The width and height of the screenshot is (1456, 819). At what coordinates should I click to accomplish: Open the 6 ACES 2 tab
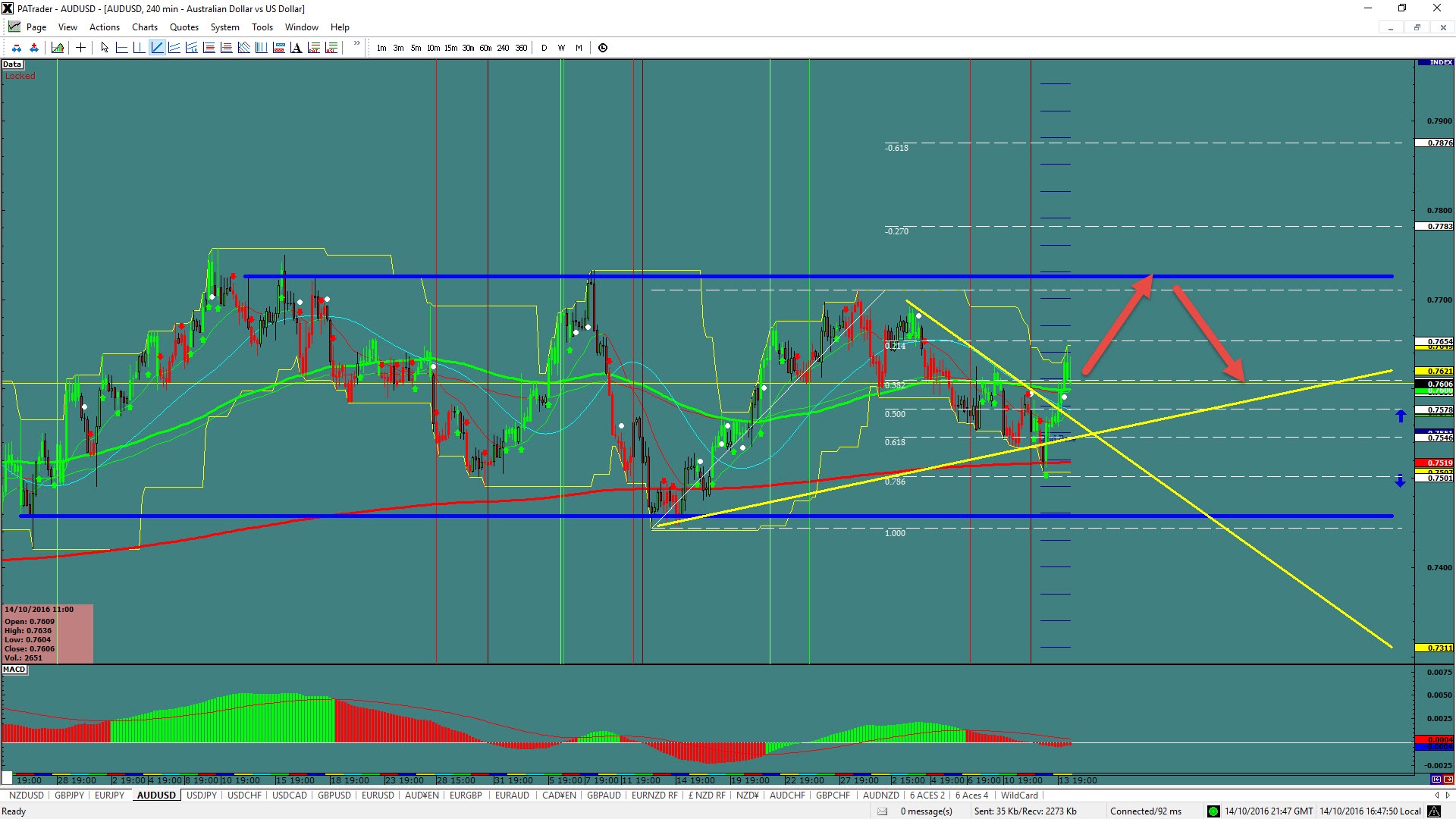(x=927, y=795)
